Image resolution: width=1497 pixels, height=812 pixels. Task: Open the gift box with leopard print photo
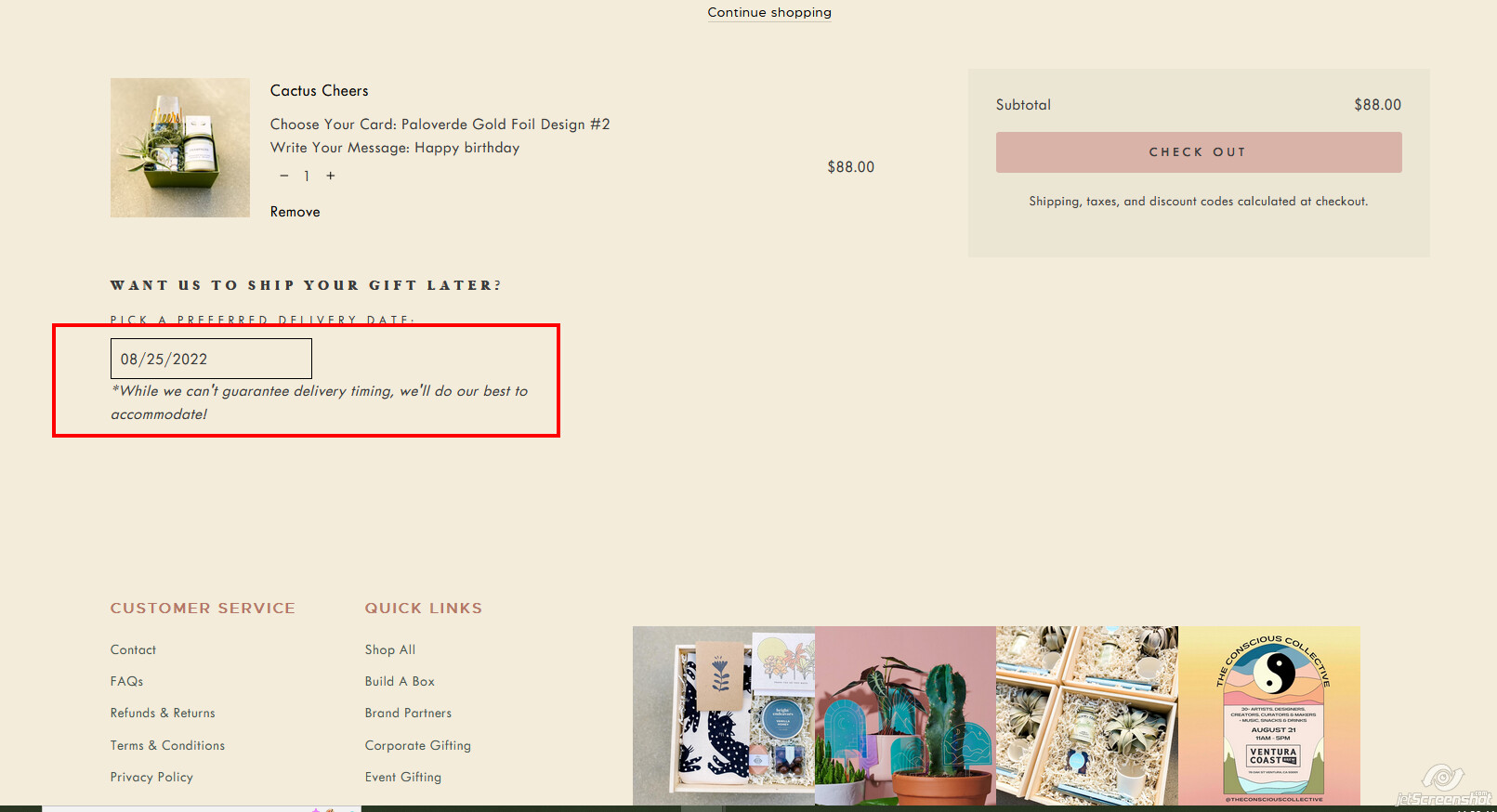pyautogui.click(x=724, y=715)
